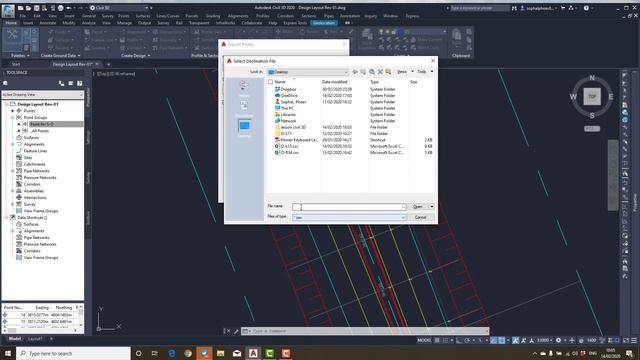Click Open icon in quick access toolbar

(29, 8)
